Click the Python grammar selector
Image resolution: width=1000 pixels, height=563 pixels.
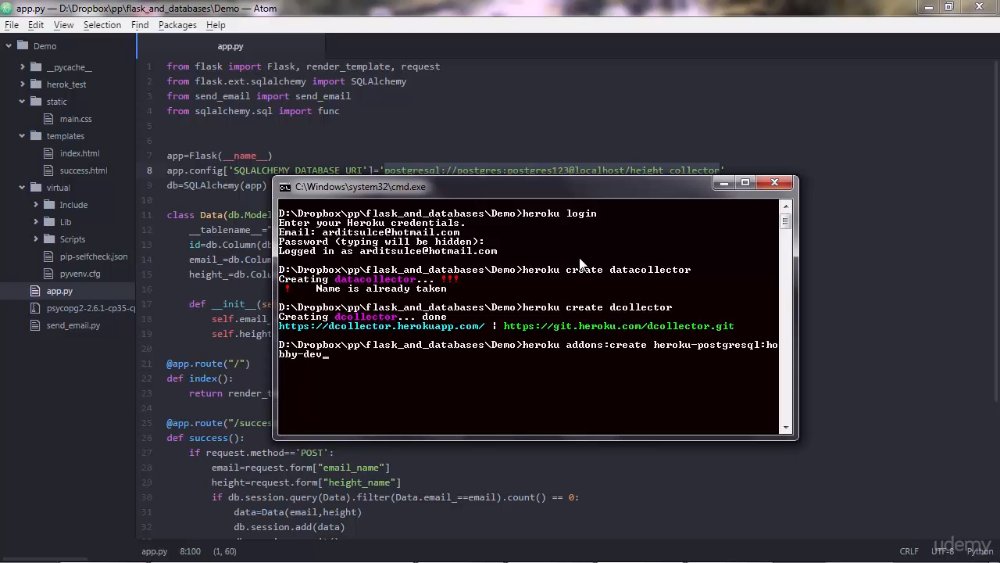(980, 552)
